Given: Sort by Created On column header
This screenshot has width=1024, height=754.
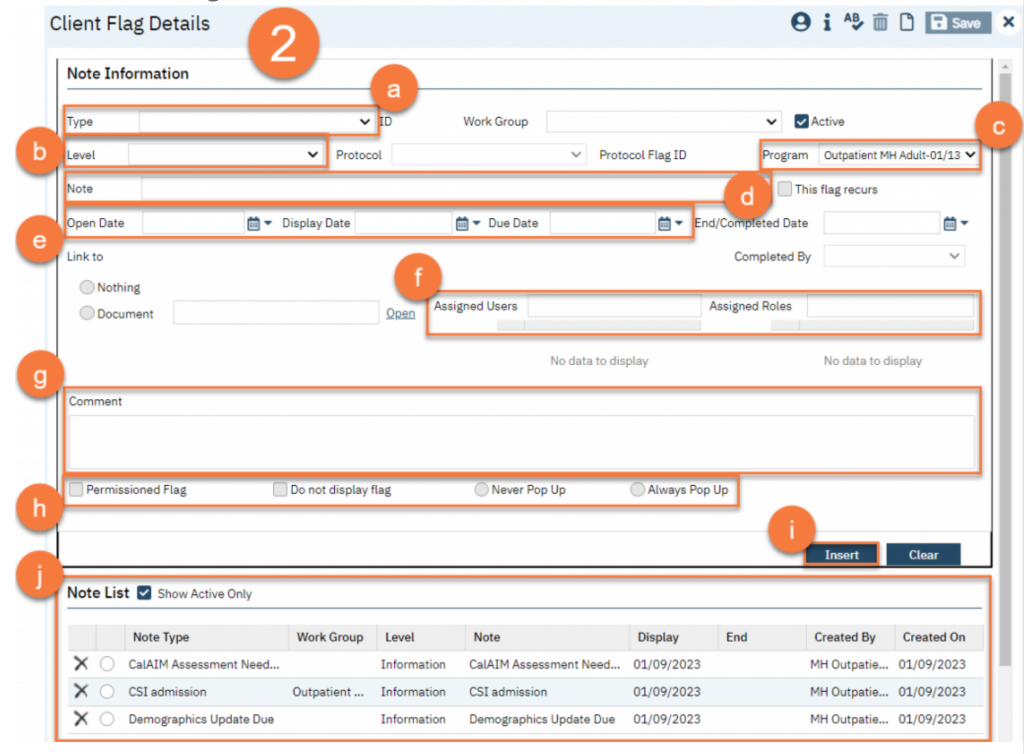Looking at the screenshot, I should pyautogui.click(x=934, y=637).
